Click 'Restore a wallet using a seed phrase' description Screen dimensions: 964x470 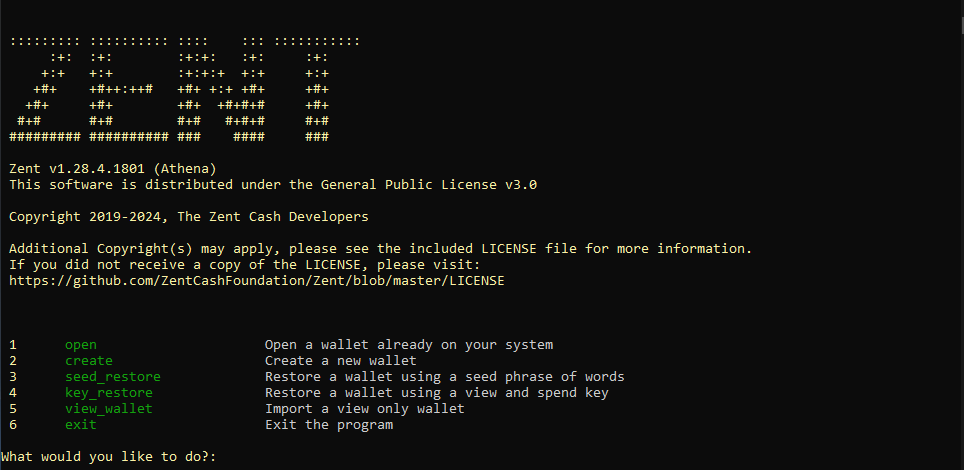point(444,376)
